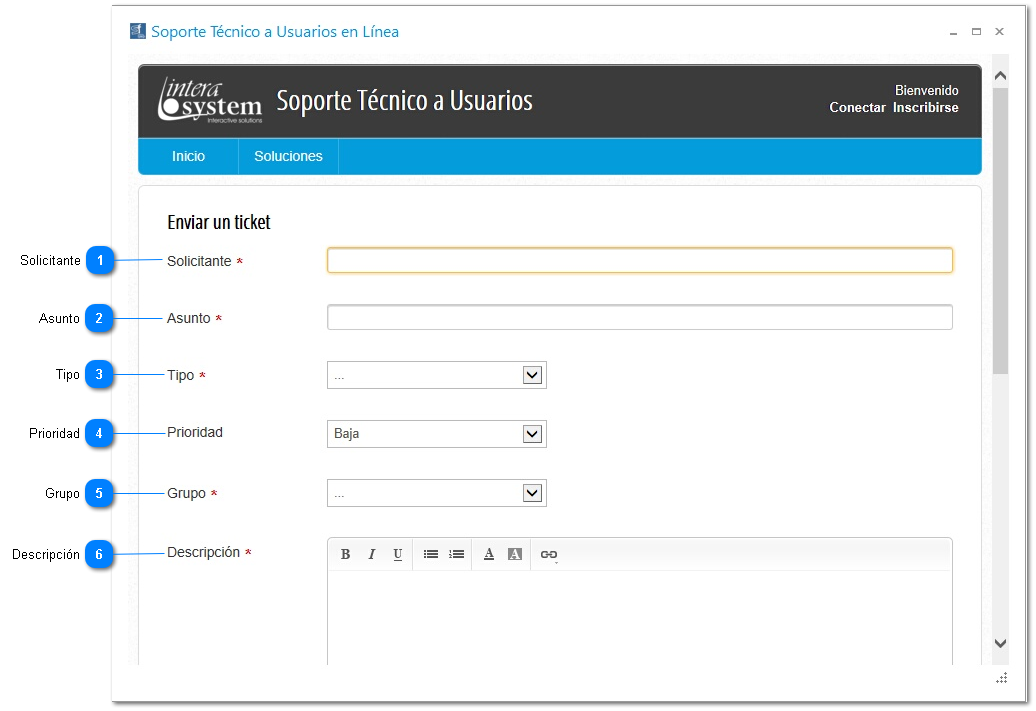This screenshot has height=711, width=1036.
Task: Click the app icon in title bar
Action: pyautogui.click(x=138, y=31)
